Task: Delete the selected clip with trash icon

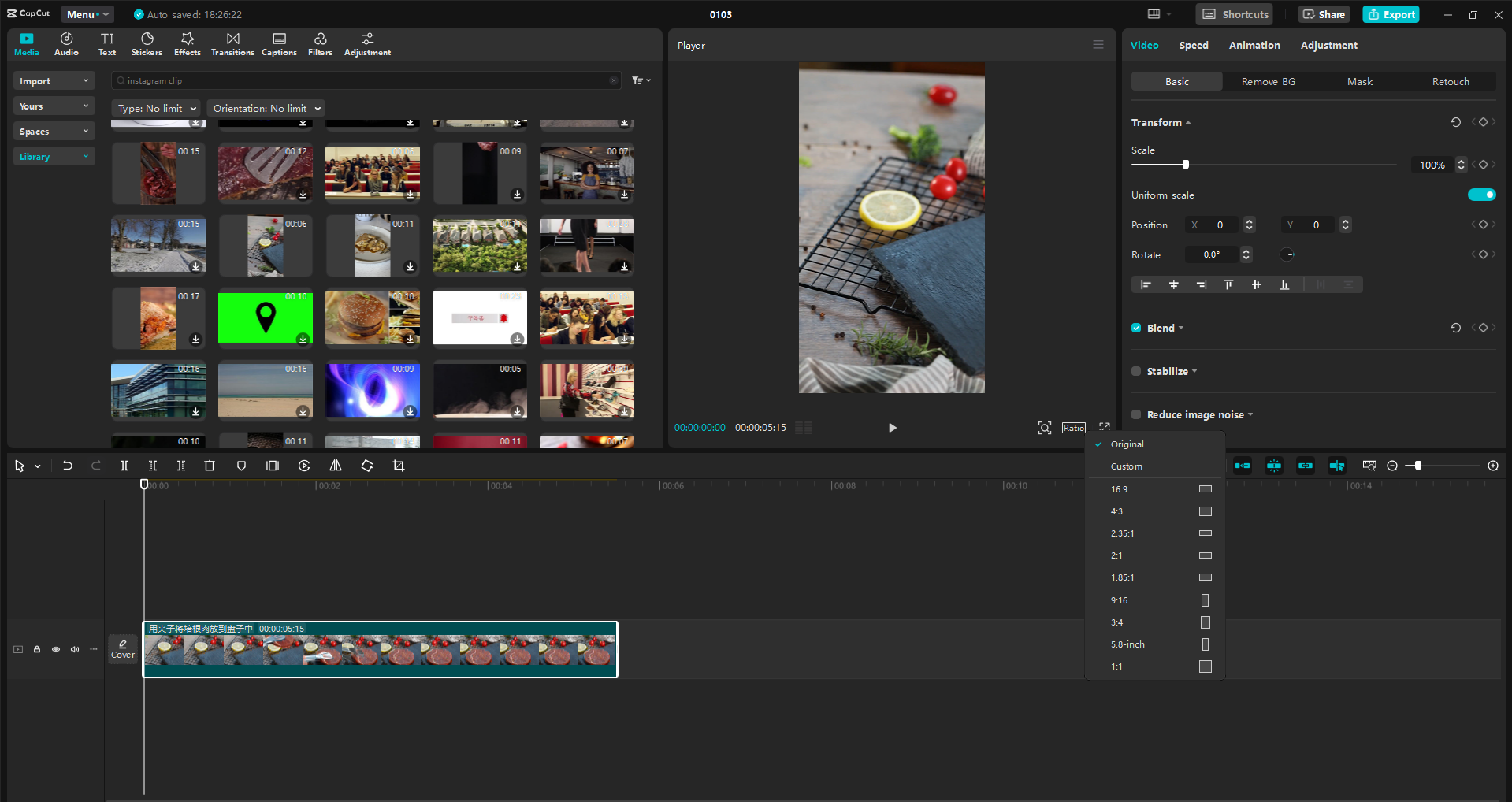Action: click(x=210, y=466)
